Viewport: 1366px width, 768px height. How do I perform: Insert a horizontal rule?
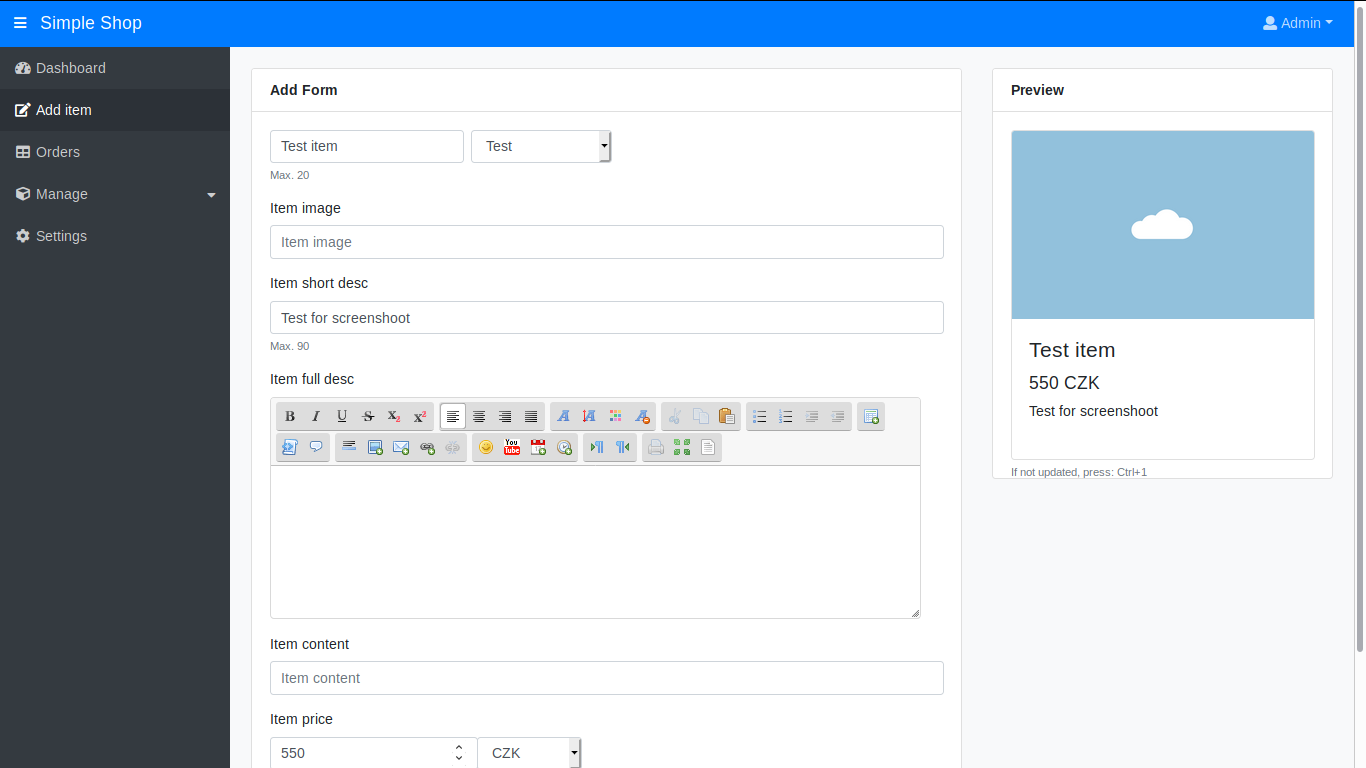coord(349,447)
